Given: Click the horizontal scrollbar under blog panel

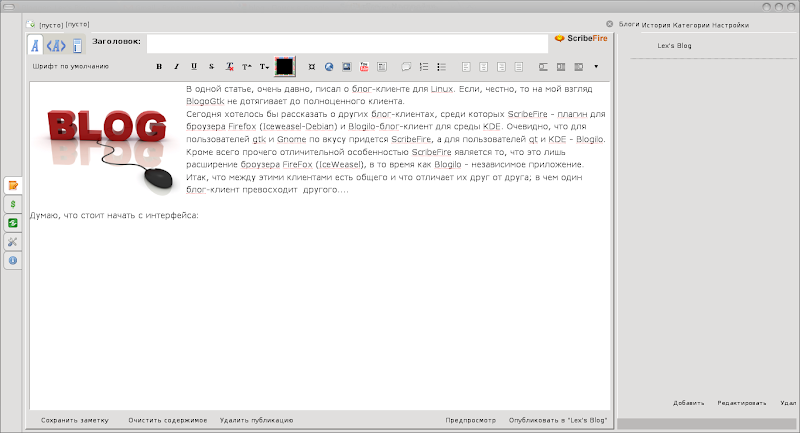Looking at the screenshot, I should (x=707, y=423).
